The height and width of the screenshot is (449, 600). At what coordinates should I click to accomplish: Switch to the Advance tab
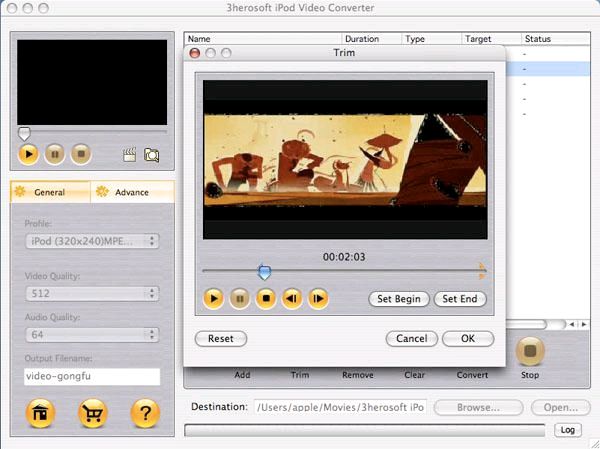[132, 192]
